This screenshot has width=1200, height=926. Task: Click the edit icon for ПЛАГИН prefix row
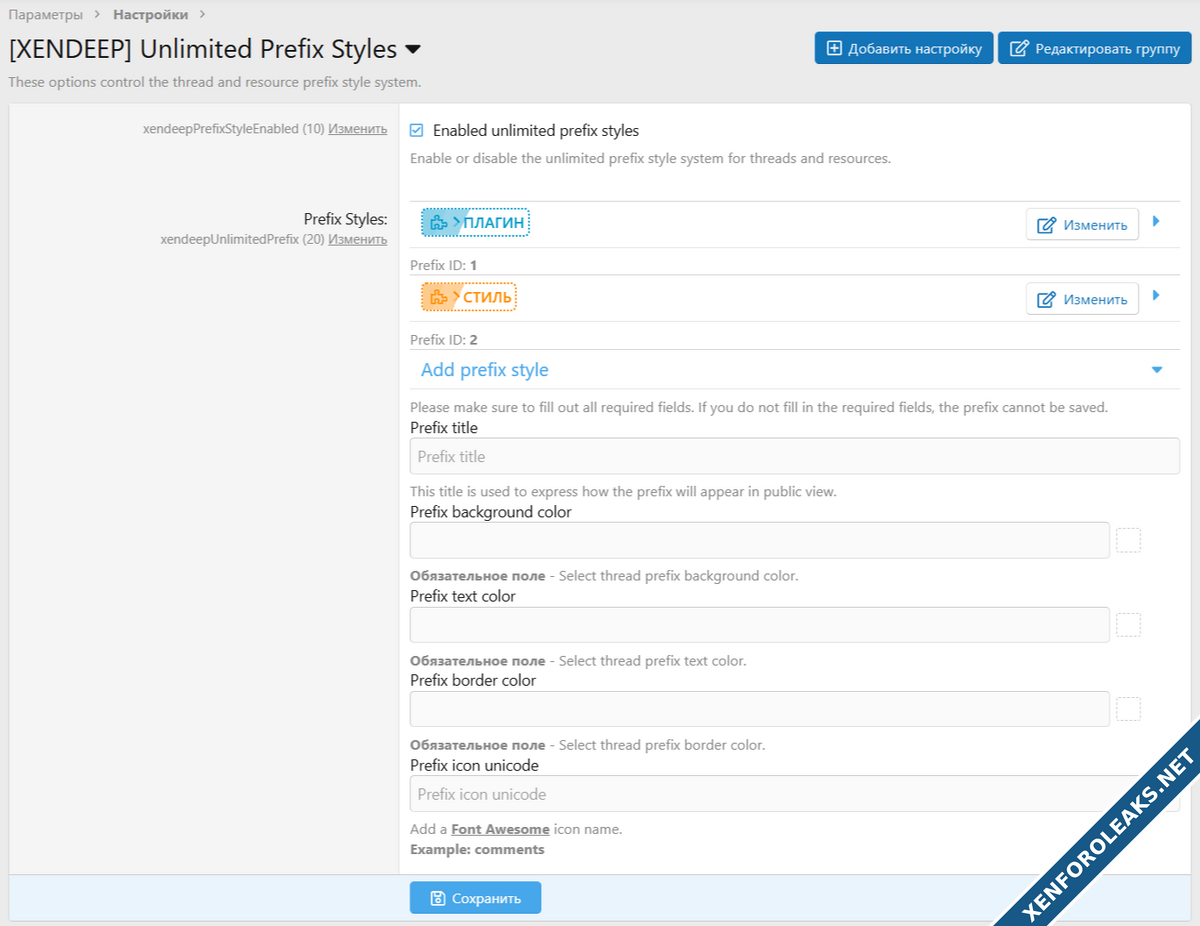(1046, 225)
